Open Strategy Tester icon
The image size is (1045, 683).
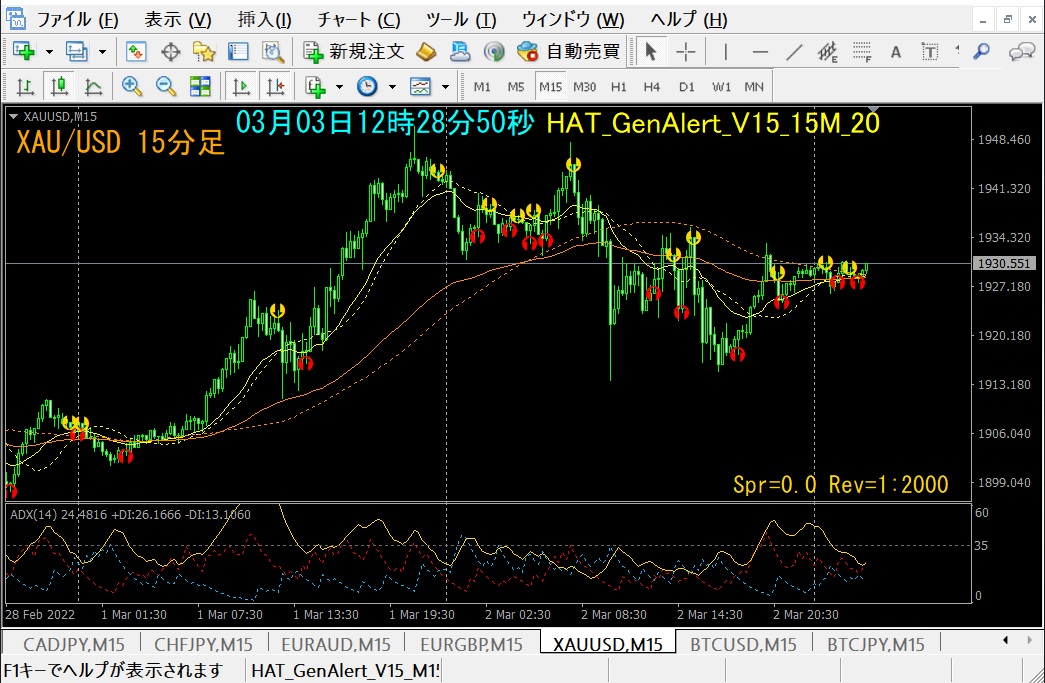click(273, 51)
